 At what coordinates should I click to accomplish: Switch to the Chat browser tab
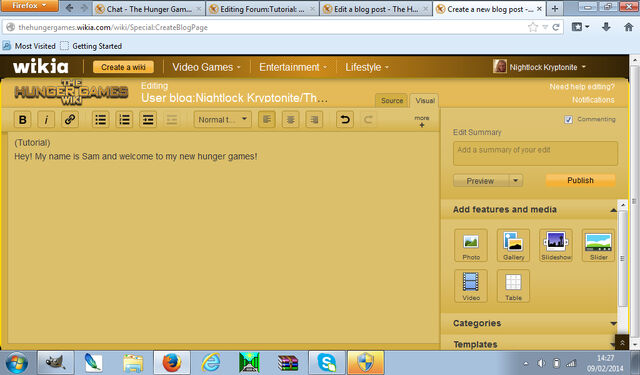click(149, 9)
